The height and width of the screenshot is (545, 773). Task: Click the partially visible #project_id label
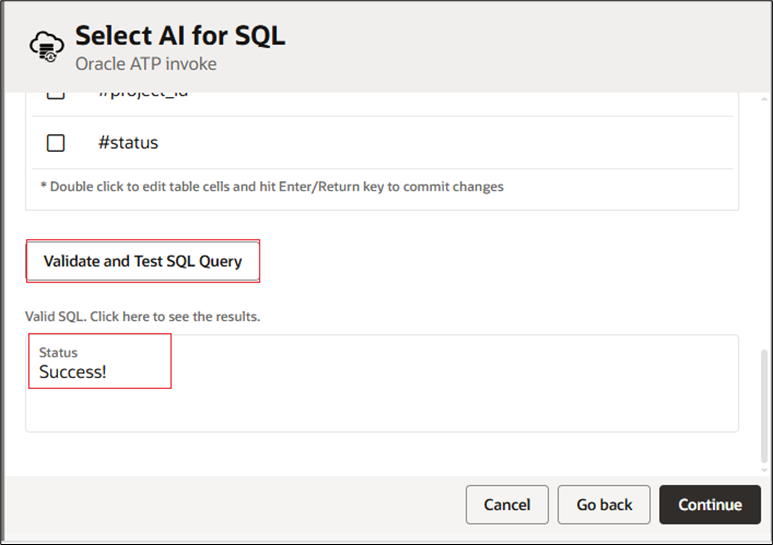(143, 94)
